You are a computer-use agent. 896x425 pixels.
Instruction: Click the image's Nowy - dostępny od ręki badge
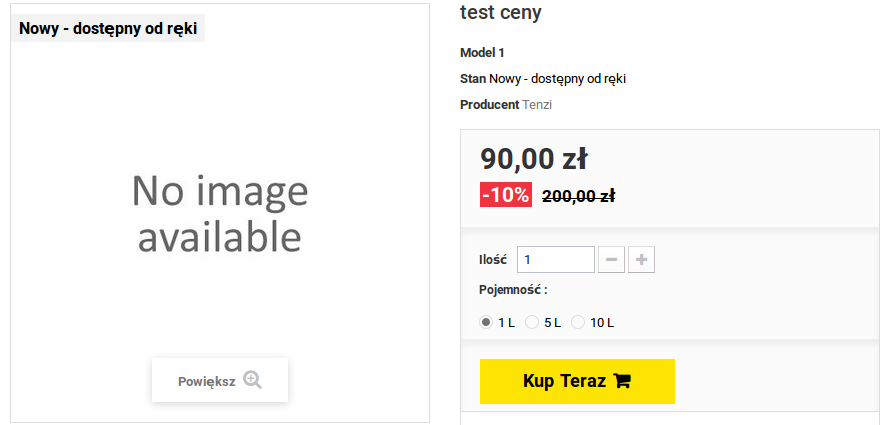pos(108,29)
